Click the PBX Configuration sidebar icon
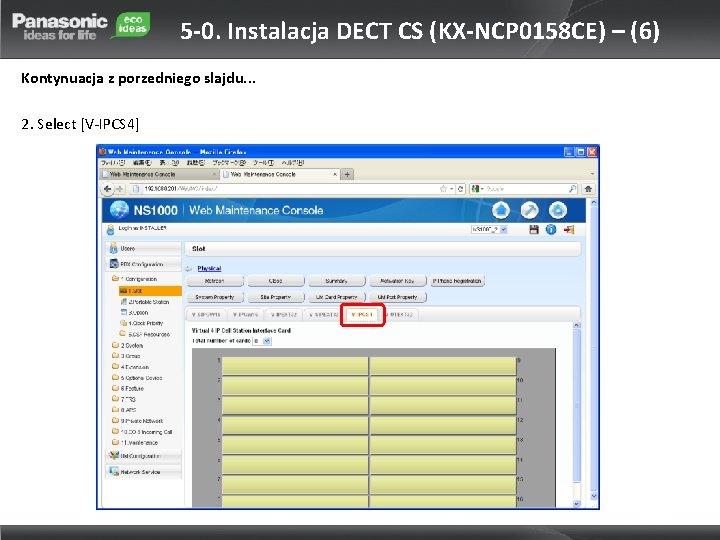The image size is (720, 540). pyautogui.click(x=114, y=264)
